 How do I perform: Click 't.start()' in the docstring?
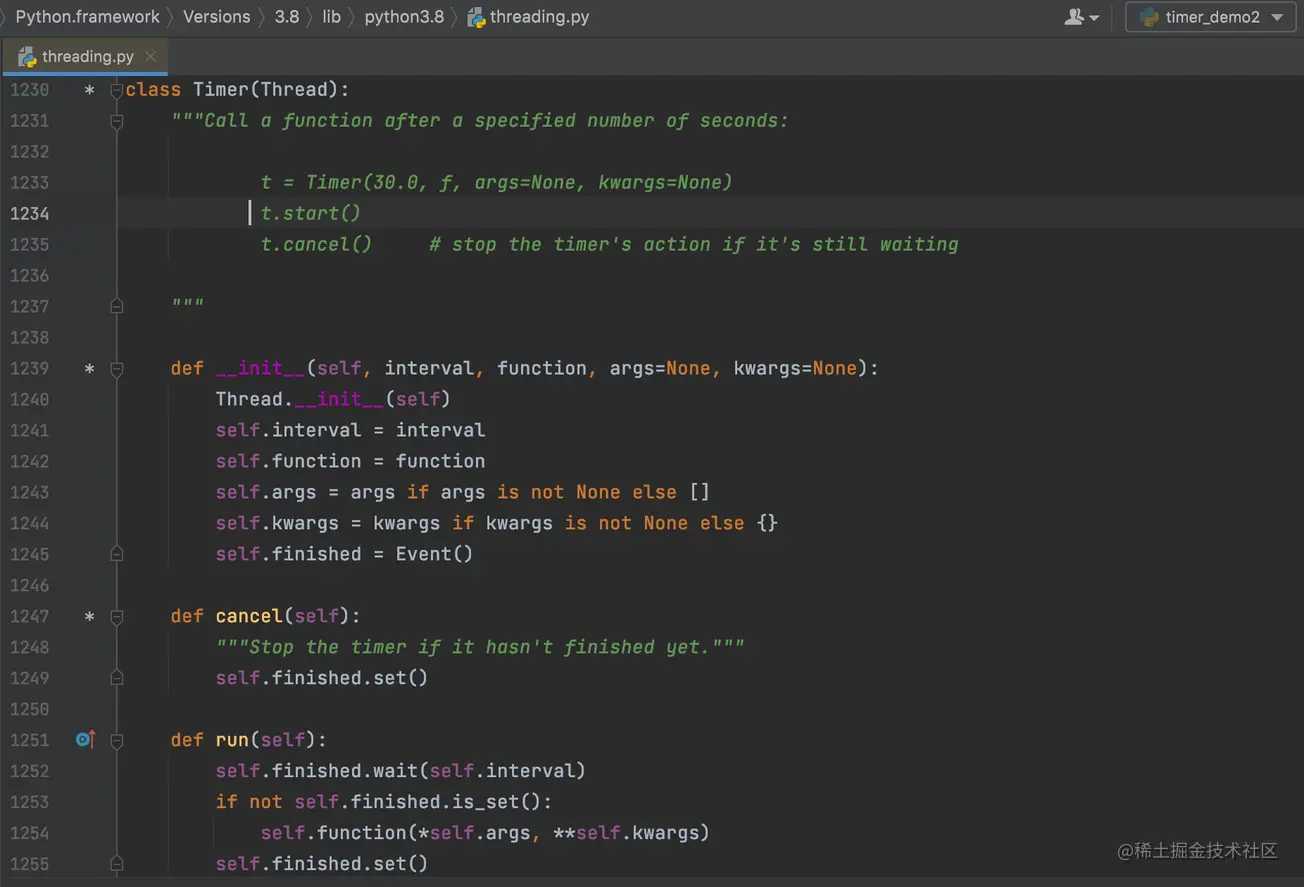[311, 213]
